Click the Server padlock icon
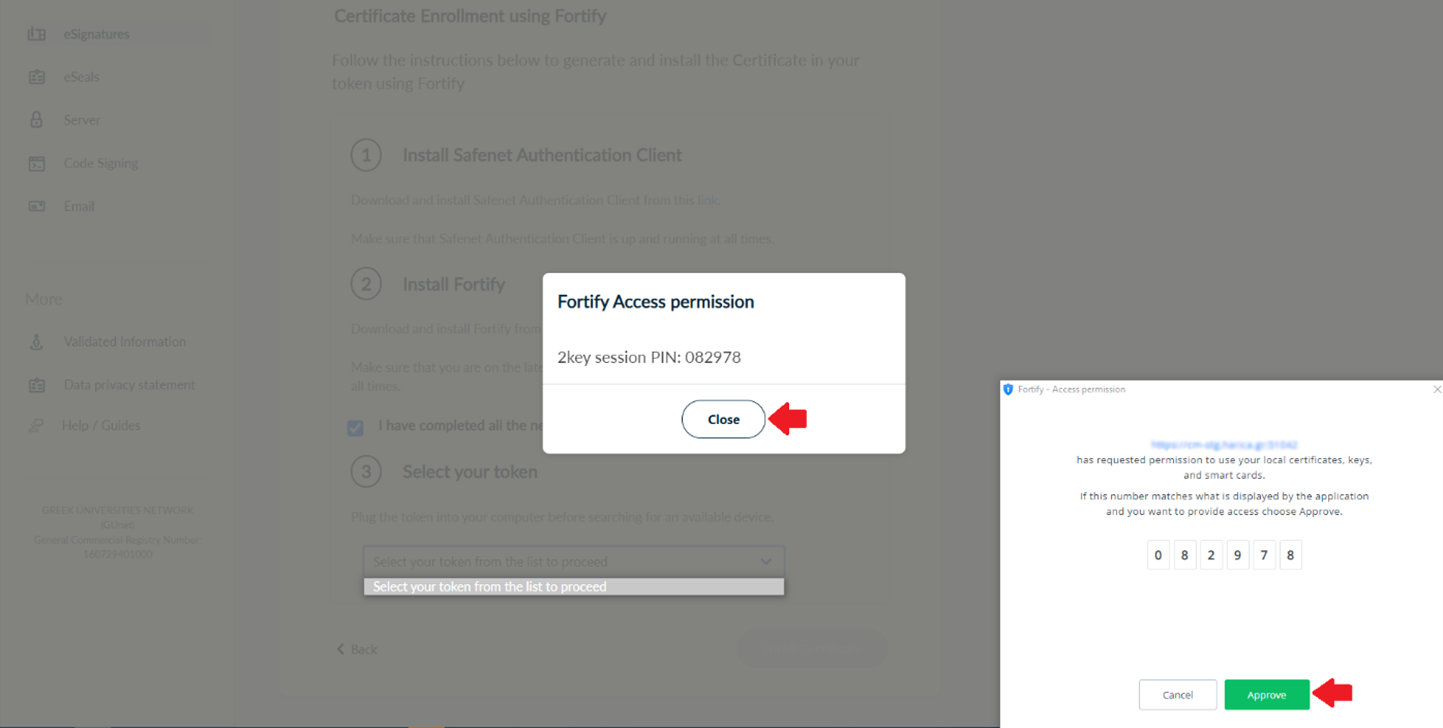 tap(37, 120)
